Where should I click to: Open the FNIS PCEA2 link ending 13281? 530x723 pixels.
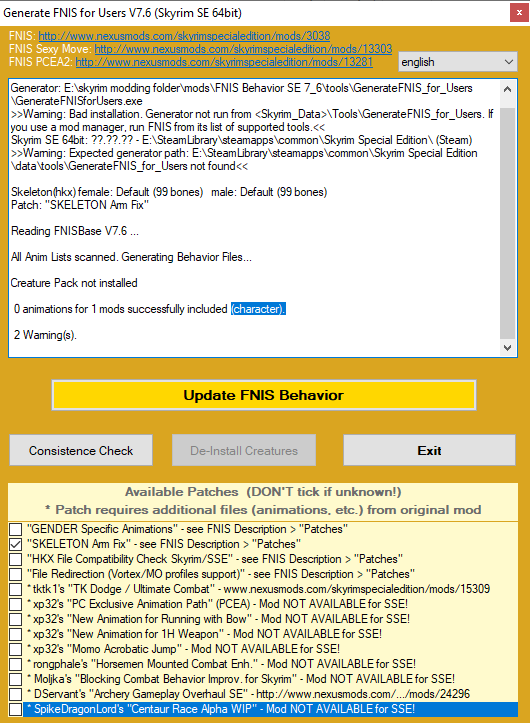pyautogui.click(x=224, y=61)
